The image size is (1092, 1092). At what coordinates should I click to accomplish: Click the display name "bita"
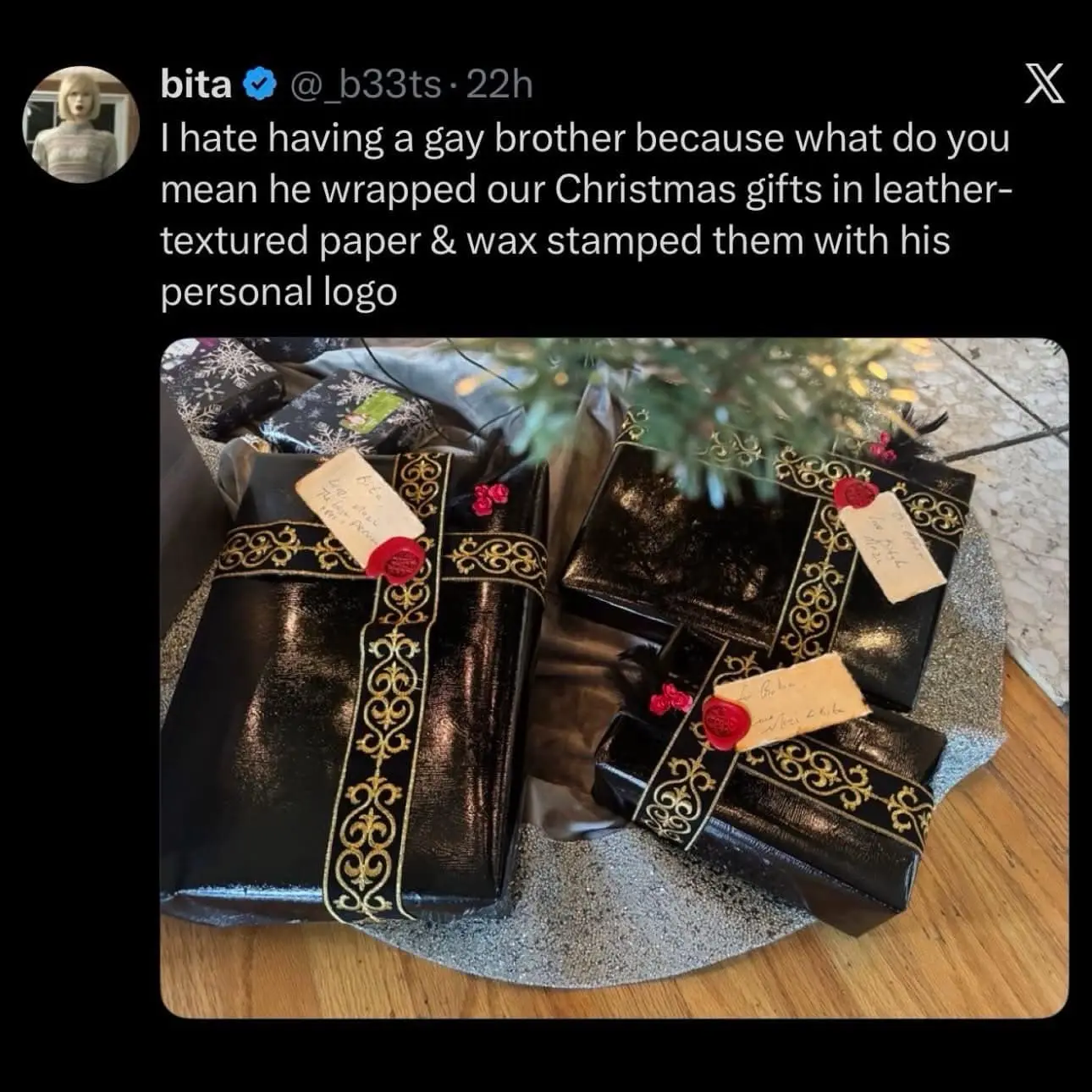point(196,85)
